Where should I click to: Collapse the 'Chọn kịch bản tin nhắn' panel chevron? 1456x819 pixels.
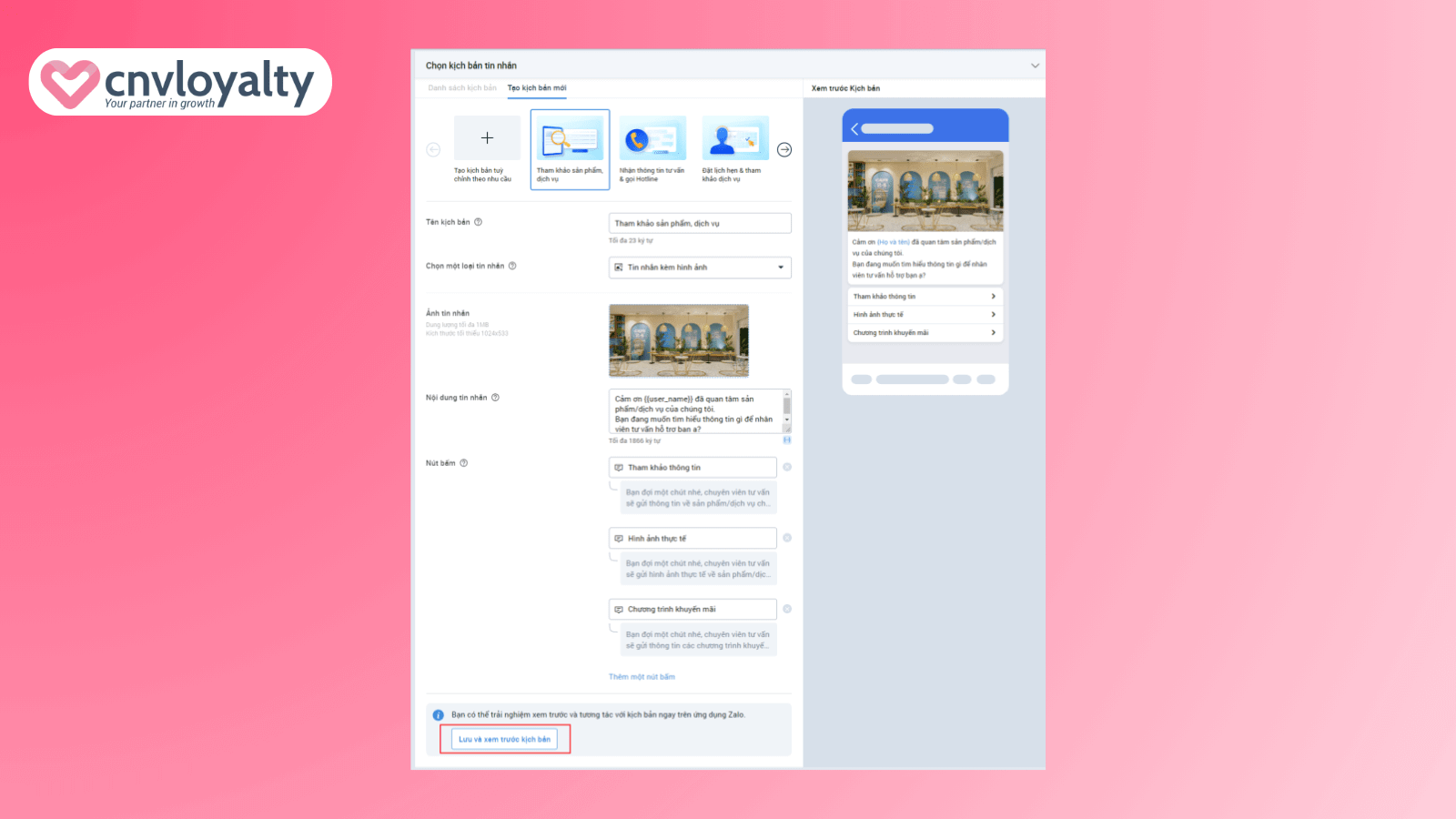pos(1035,66)
